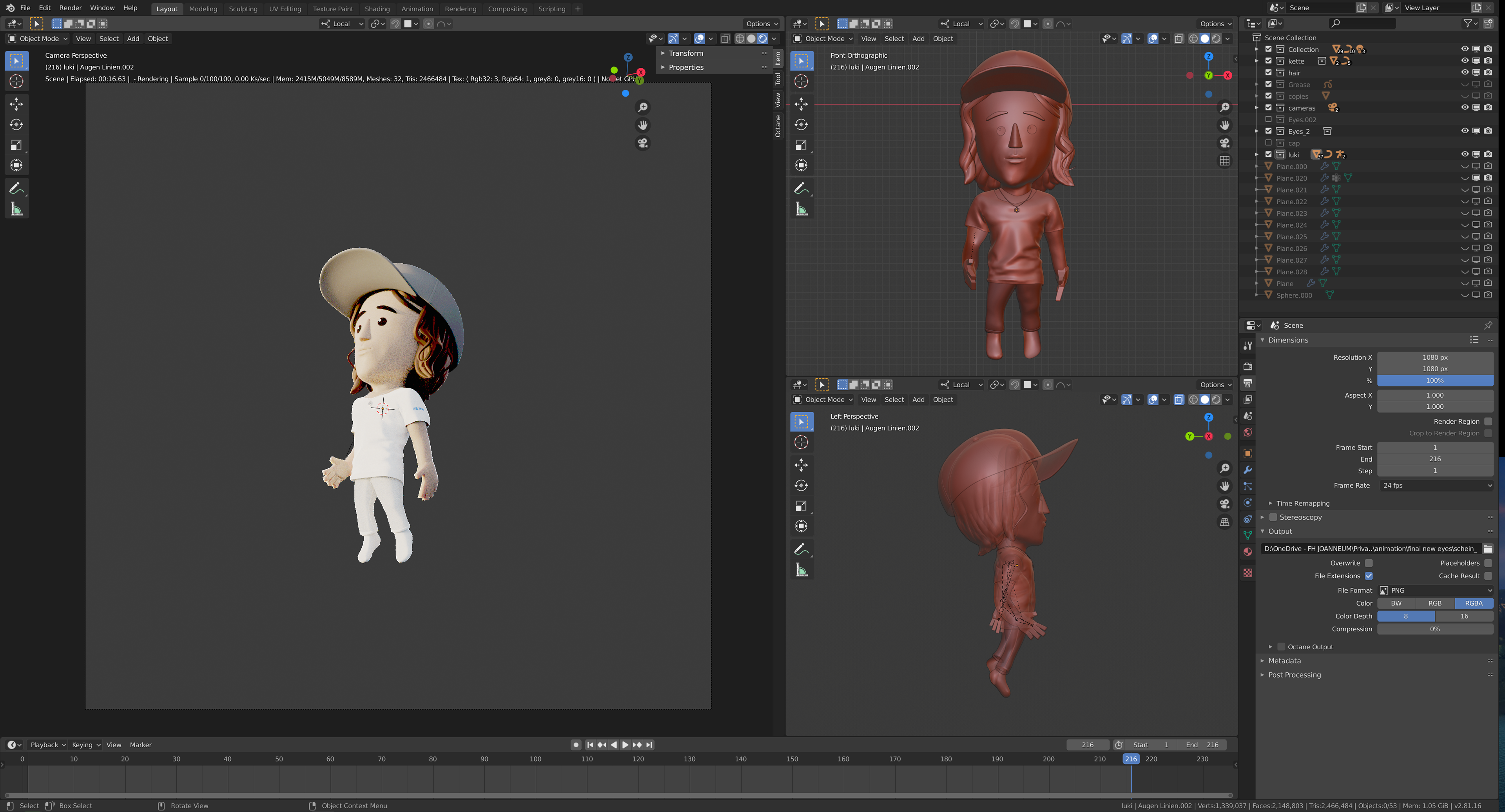The width and height of the screenshot is (1505, 812).
Task: Select the Measure tool in main viewport
Action: tap(16, 209)
